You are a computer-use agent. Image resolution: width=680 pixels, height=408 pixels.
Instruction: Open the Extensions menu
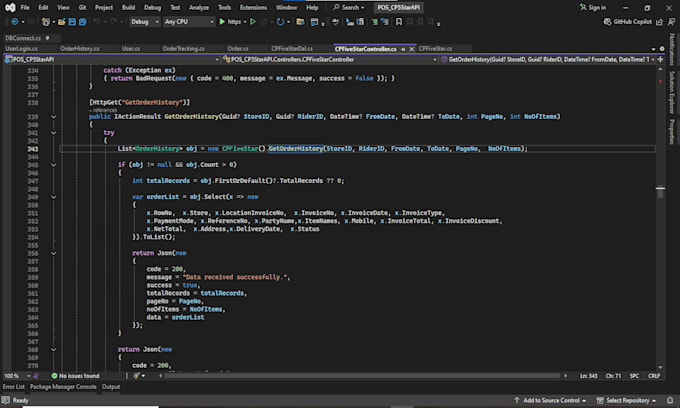click(x=253, y=7)
